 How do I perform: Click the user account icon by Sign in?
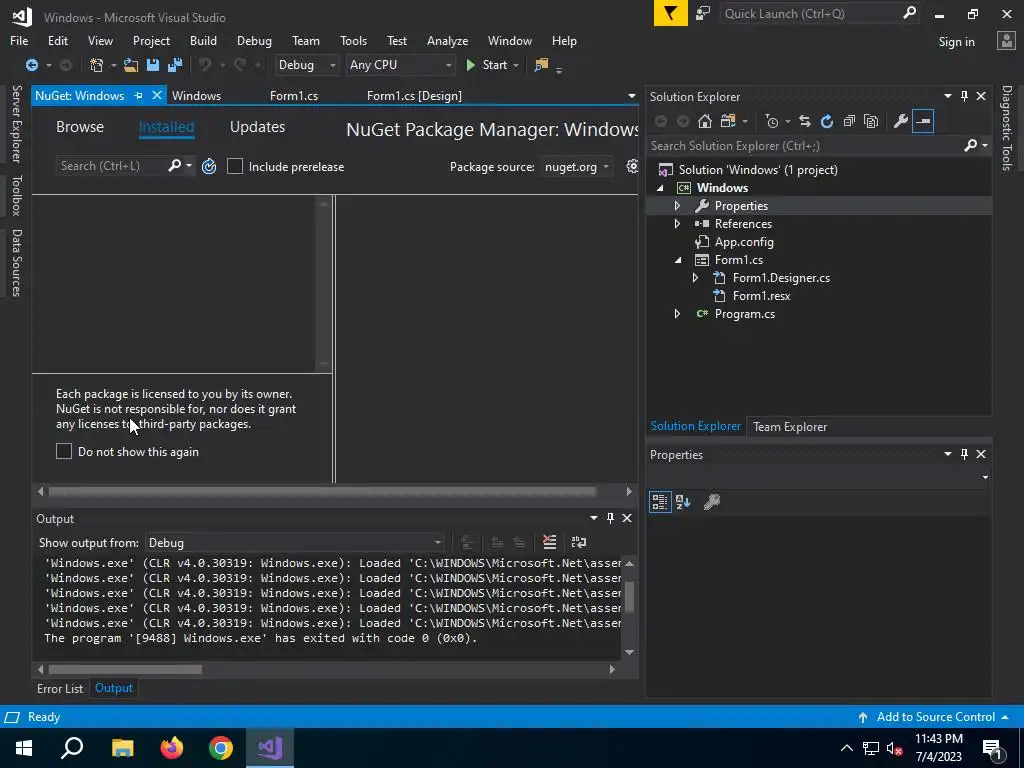pos(1006,41)
